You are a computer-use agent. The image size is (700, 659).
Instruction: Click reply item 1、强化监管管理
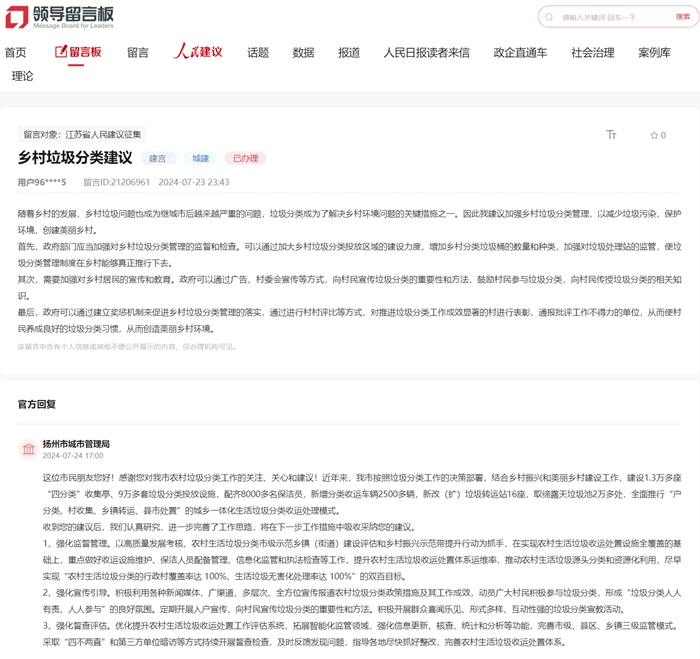point(362,560)
